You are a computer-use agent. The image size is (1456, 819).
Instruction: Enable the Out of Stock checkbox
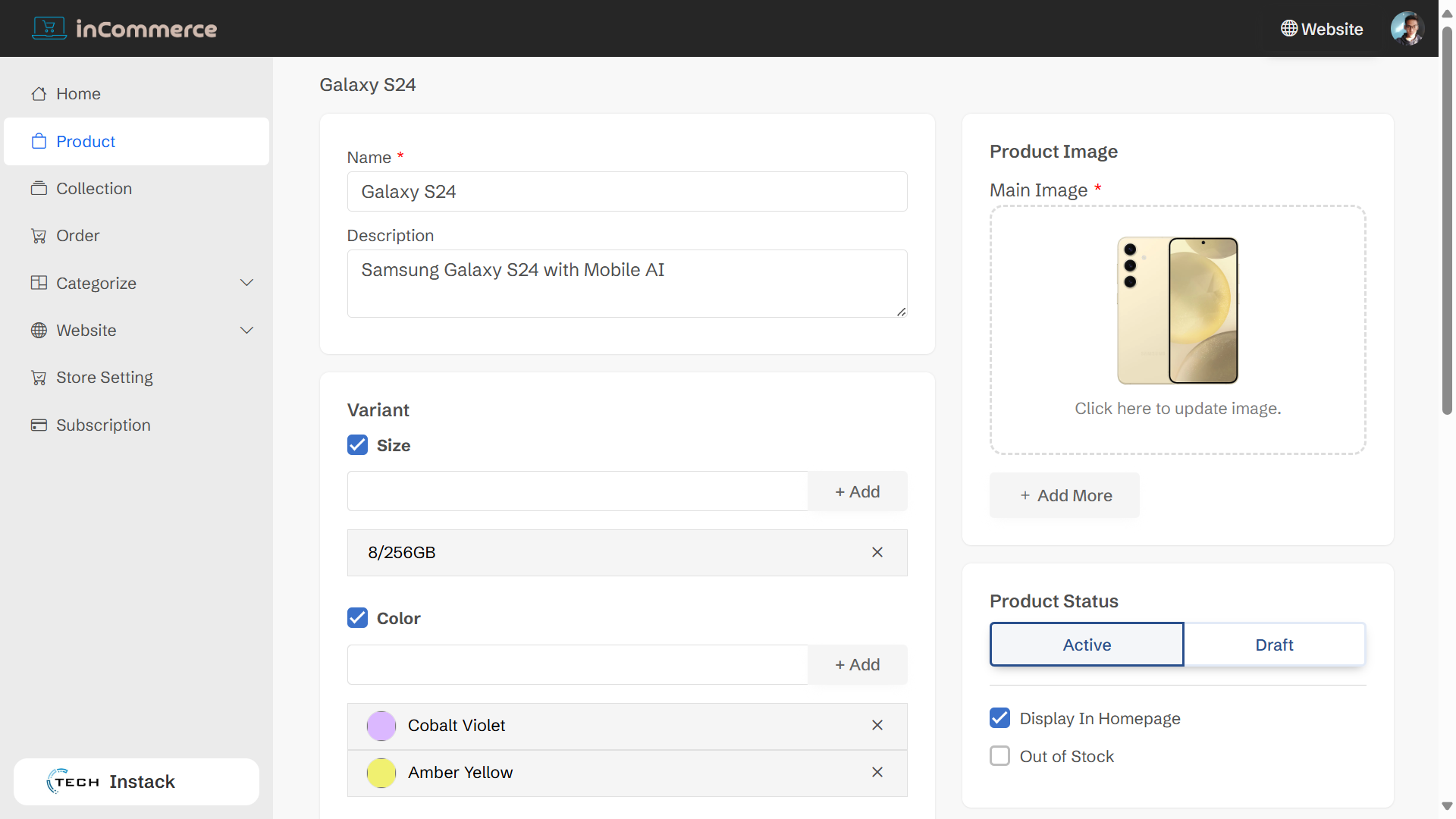(x=999, y=755)
